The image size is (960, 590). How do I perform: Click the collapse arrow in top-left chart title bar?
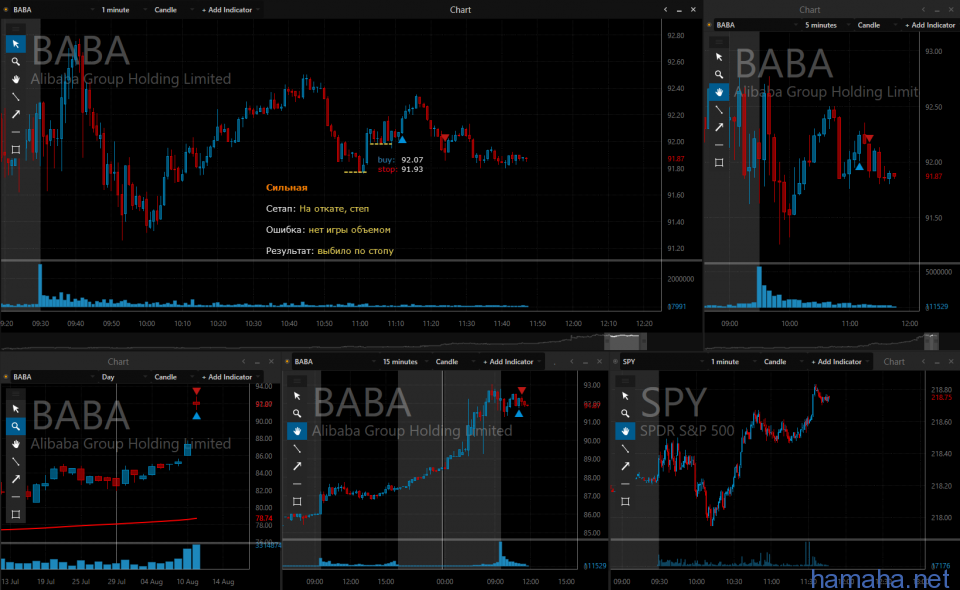click(x=665, y=9)
